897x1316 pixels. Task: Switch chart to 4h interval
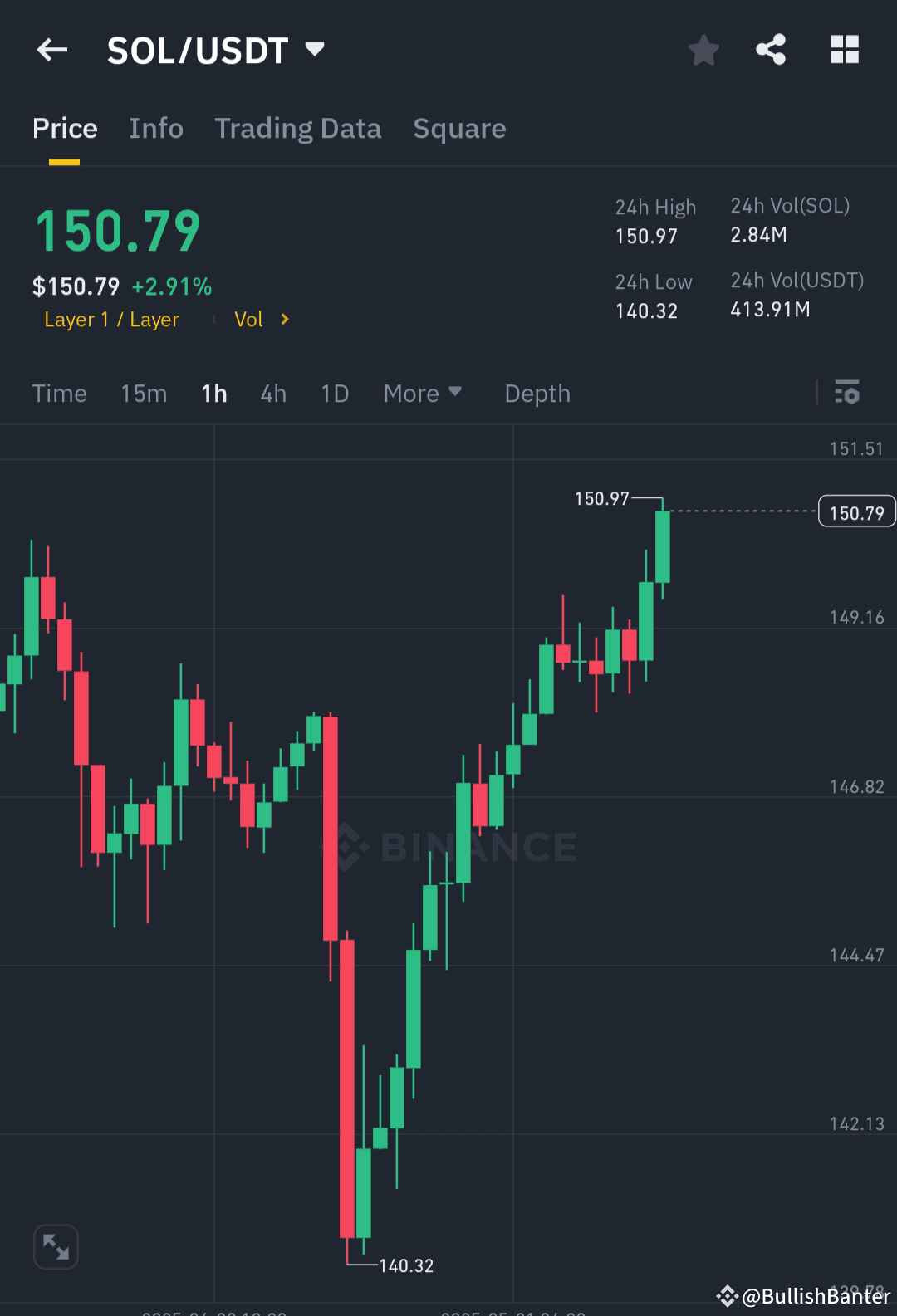tap(272, 393)
